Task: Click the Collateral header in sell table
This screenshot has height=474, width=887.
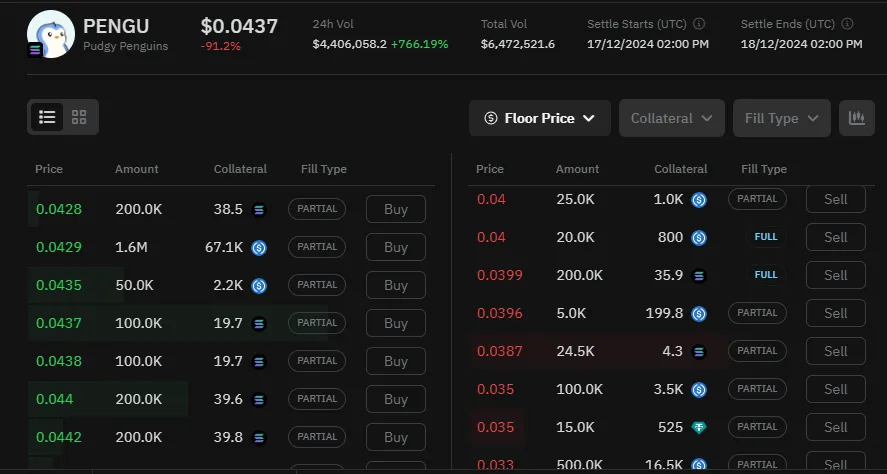Action: (x=681, y=169)
